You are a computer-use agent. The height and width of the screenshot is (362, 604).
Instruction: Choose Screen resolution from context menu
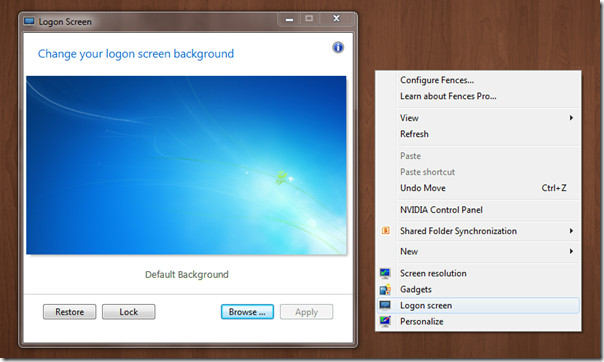[x=478, y=273]
